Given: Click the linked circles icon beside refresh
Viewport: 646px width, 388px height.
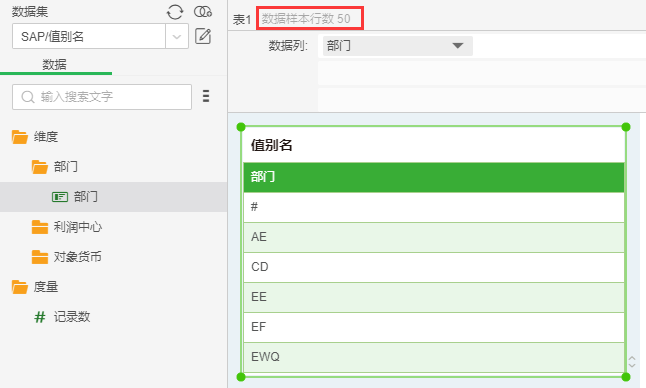Looking at the screenshot, I should pos(203,12).
